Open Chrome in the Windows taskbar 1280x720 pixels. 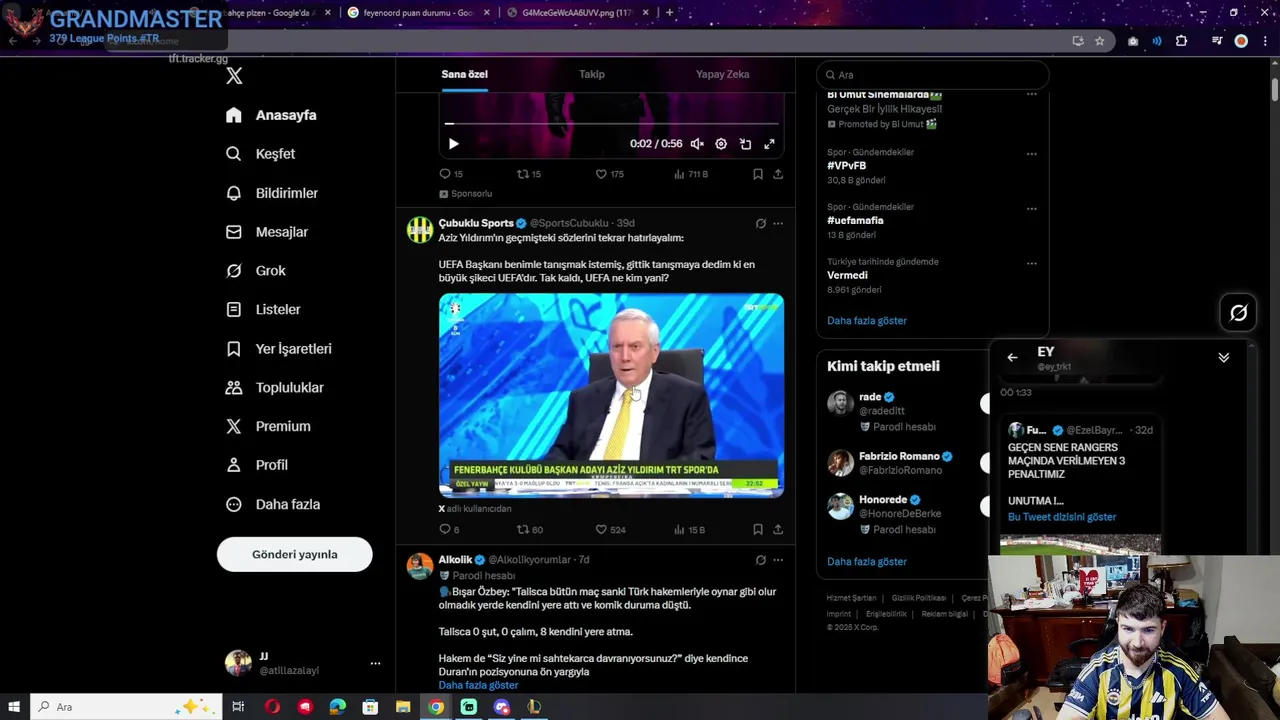[436, 707]
